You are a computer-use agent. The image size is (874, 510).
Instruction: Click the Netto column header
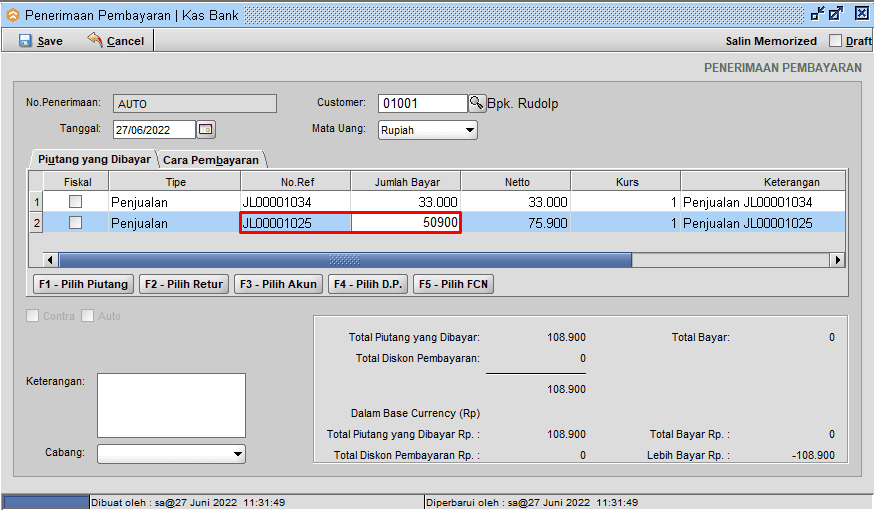point(516,182)
